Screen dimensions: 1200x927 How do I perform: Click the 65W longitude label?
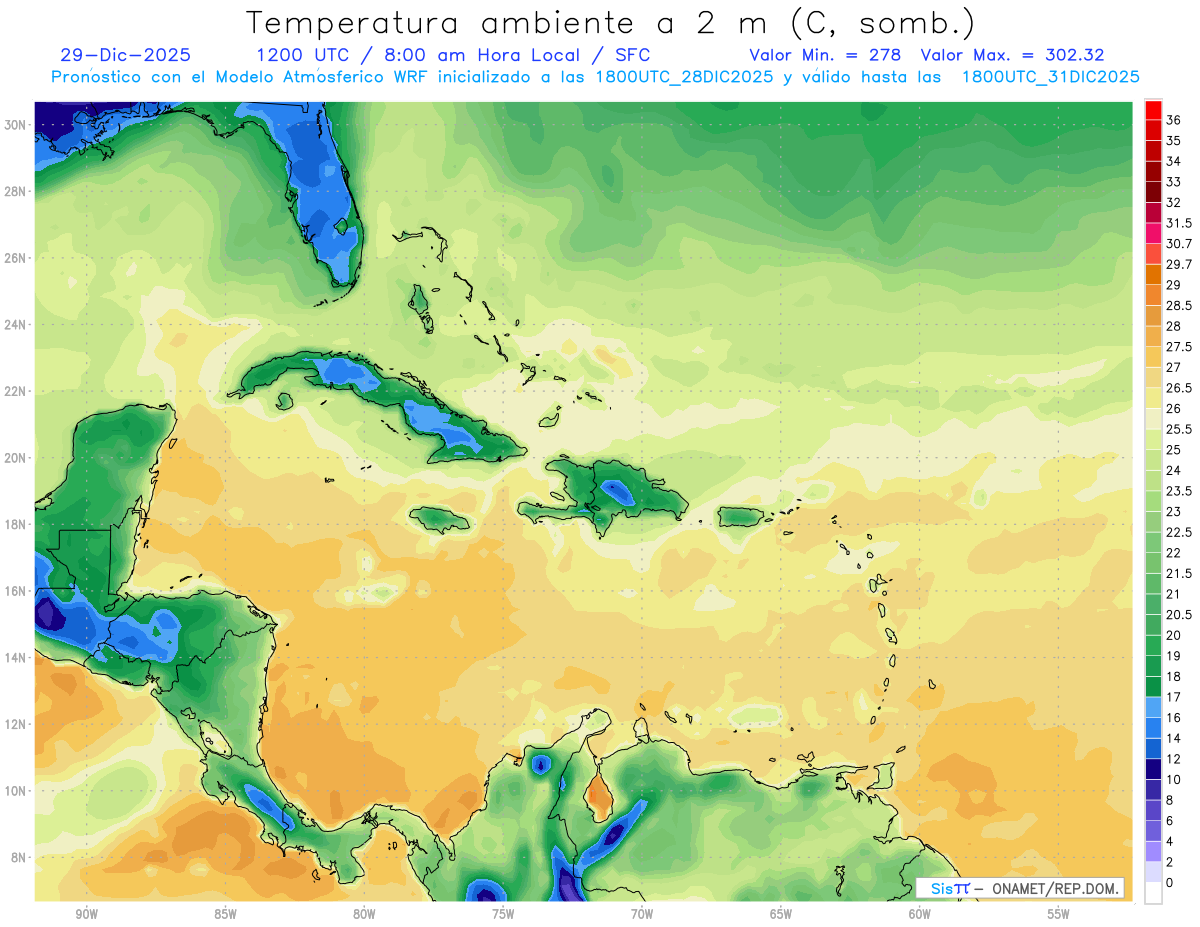click(781, 914)
